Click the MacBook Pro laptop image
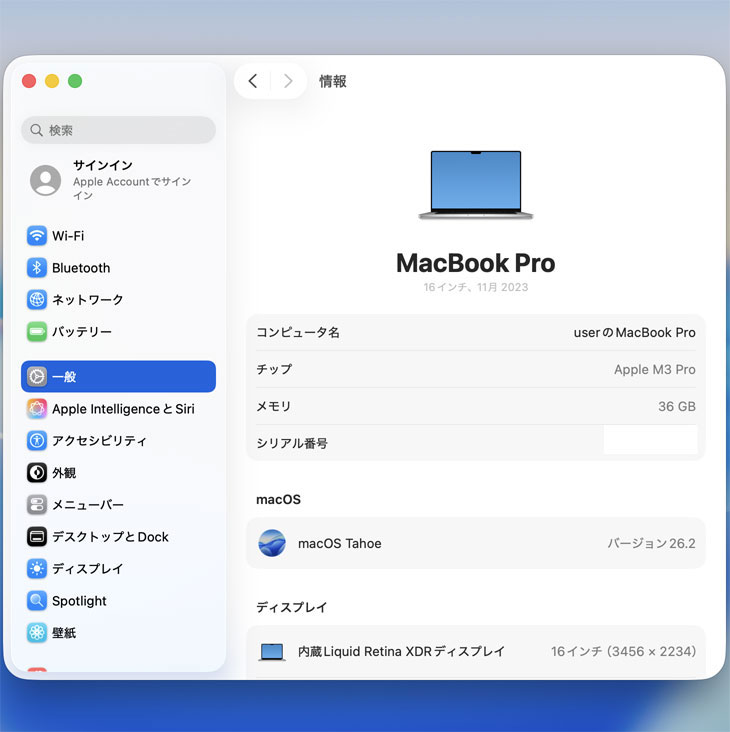The image size is (730, 732). point(475,185)
